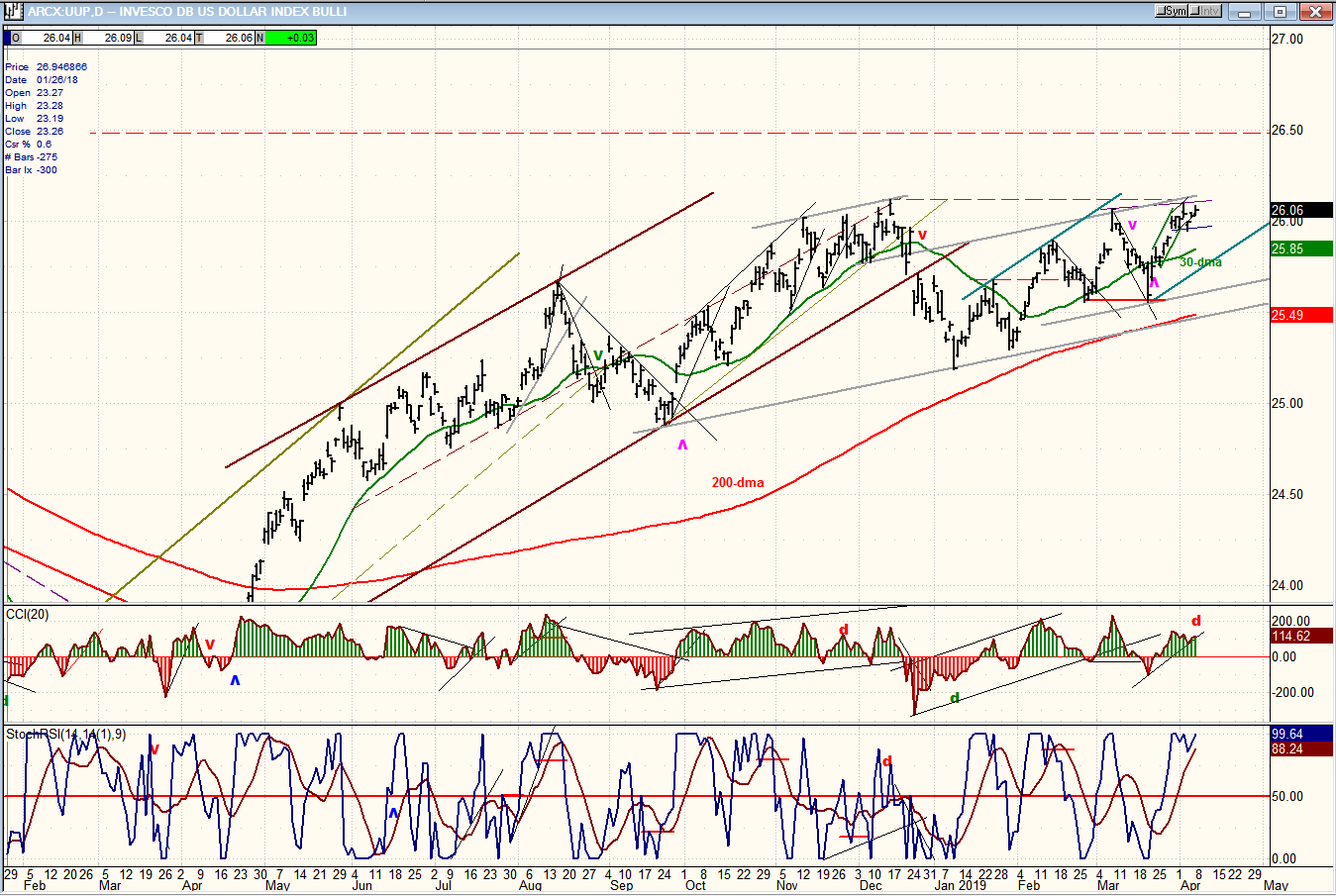Viewport: 1336px width, 896px height.
Task: Click the CCI value tag 114.62
Action: coord(1301,637)
